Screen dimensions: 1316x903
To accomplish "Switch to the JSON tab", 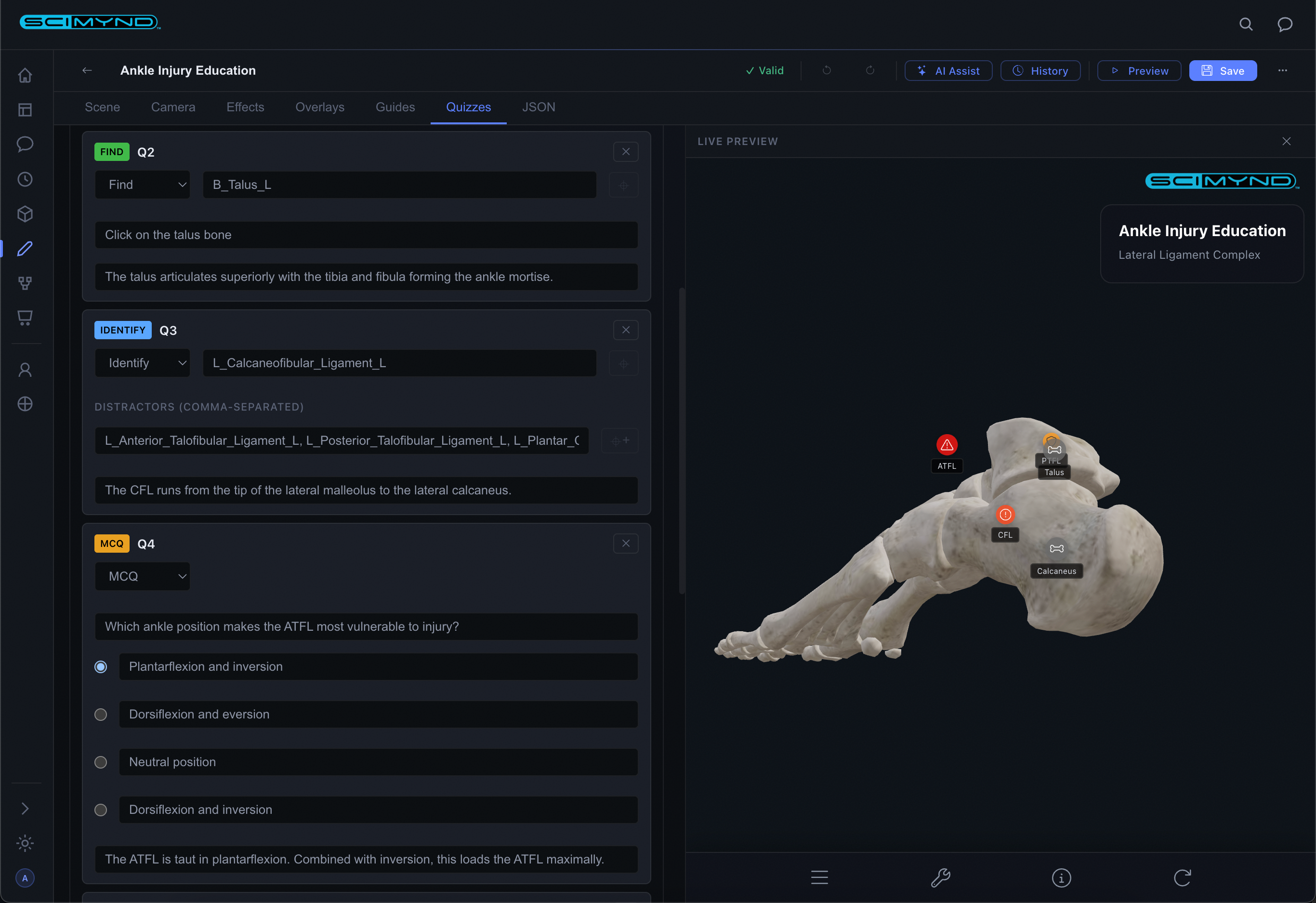I will tap(538, 107).
